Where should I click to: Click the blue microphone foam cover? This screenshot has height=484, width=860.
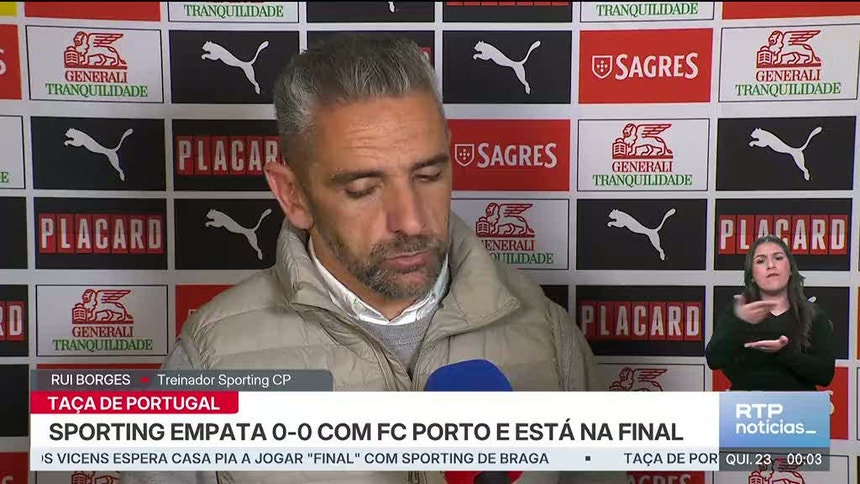468,376
